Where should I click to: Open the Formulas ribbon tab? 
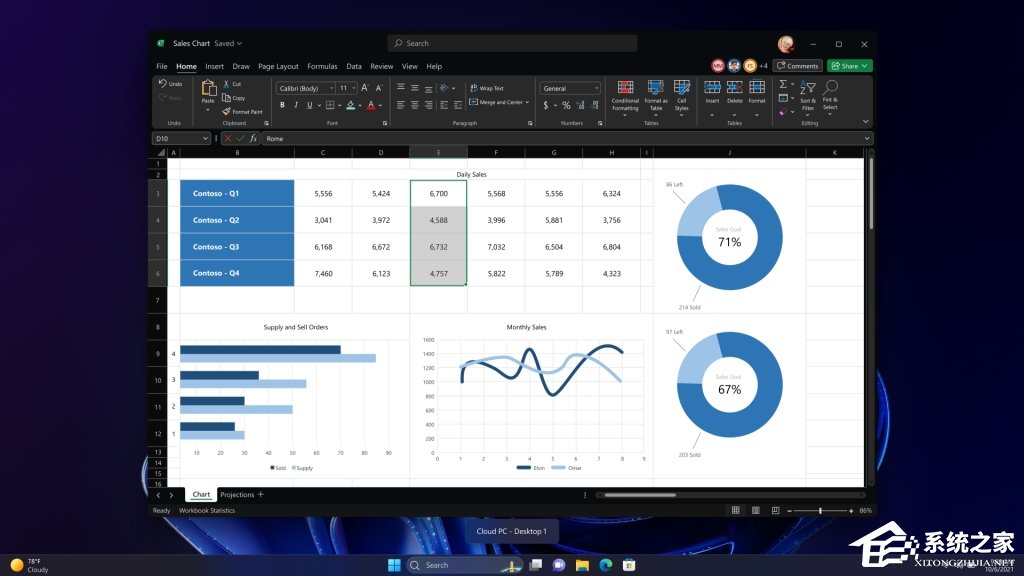click(322, 66)
